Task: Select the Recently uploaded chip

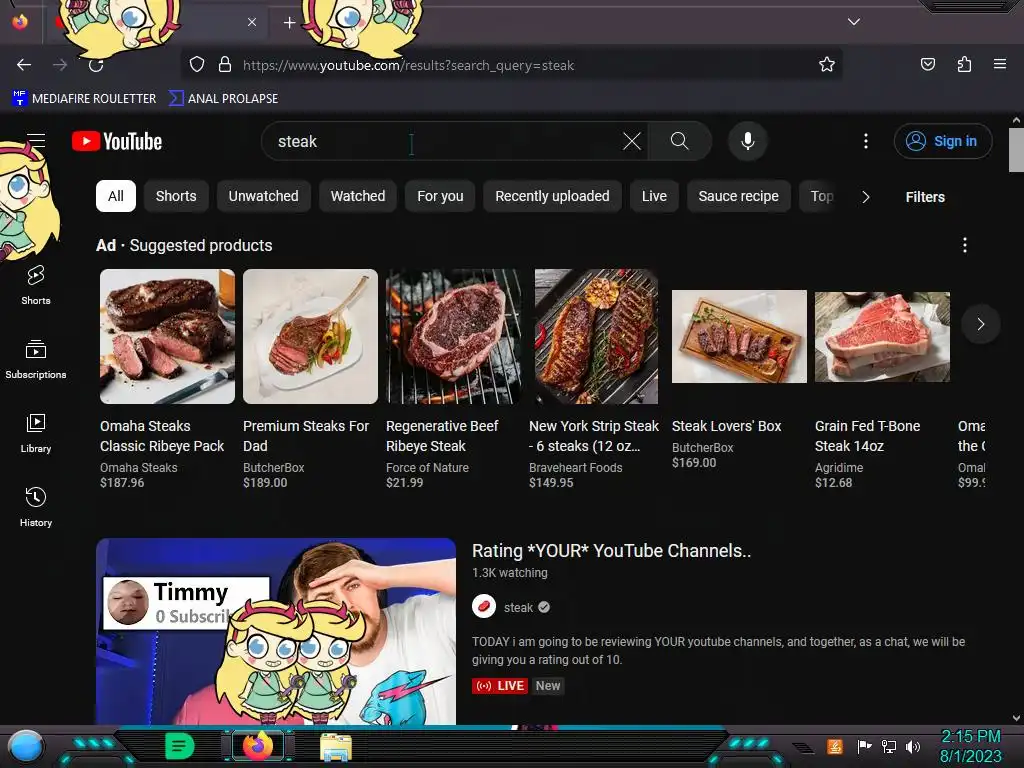Action: click(552, 196)
